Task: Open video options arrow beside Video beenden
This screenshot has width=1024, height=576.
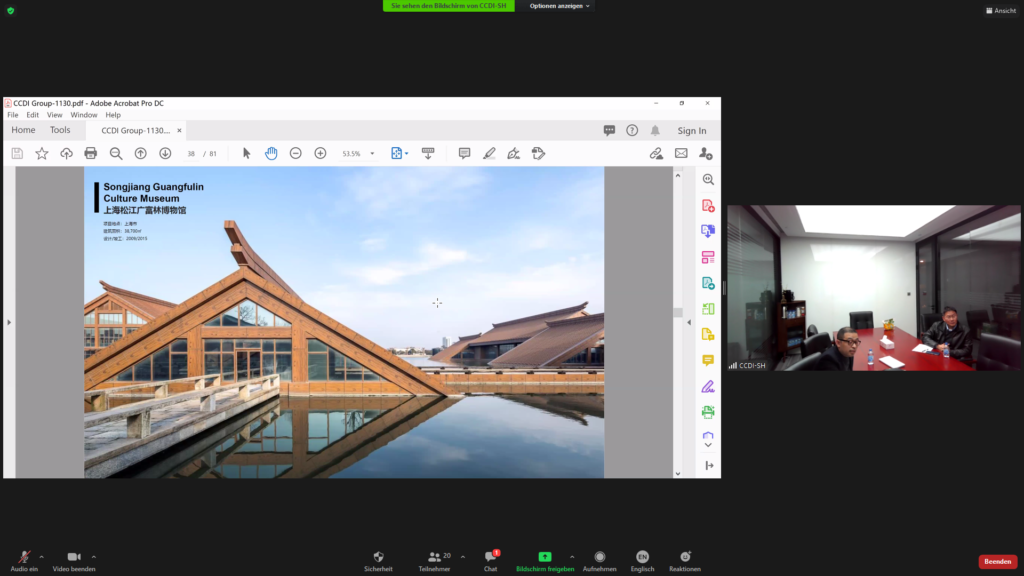Action: 94,556
